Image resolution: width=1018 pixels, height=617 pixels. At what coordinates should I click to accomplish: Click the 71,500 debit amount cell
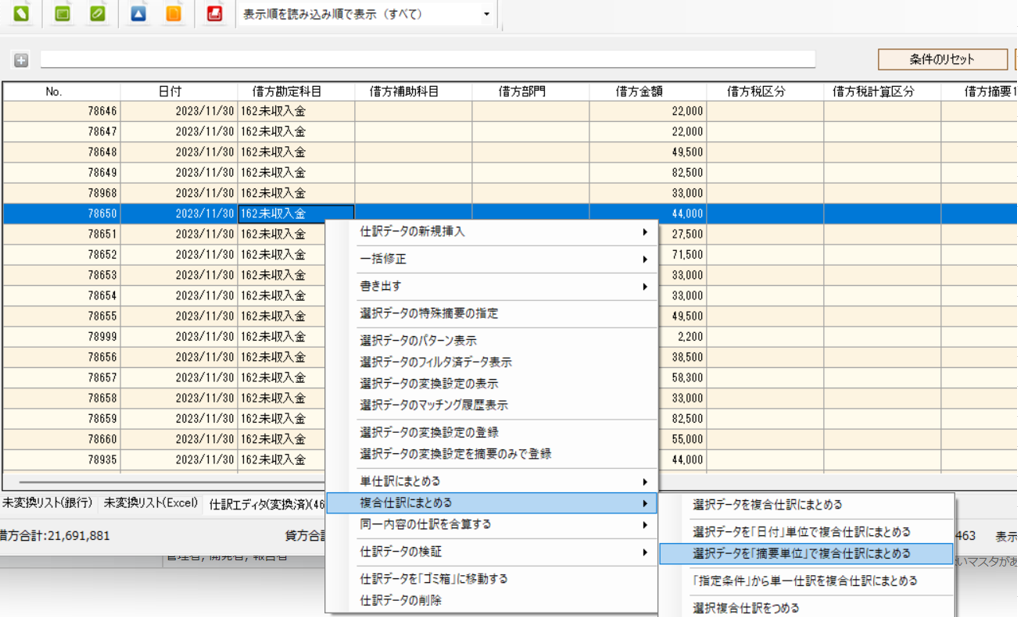pyautogui.click(x=687, y=255)
